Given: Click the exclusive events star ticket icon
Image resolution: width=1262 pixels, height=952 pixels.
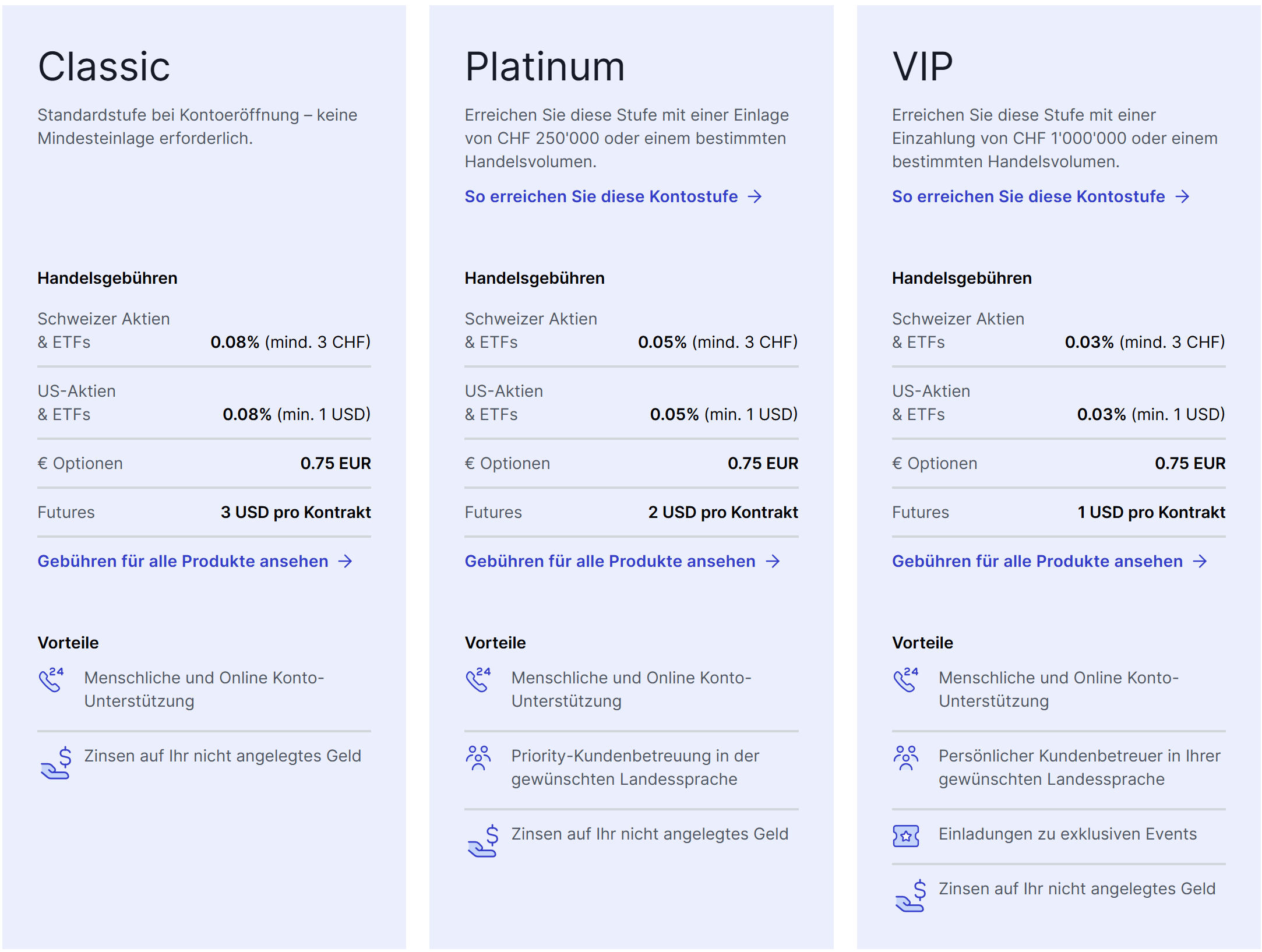Looking at the screenshot, I should click(906, 836).
